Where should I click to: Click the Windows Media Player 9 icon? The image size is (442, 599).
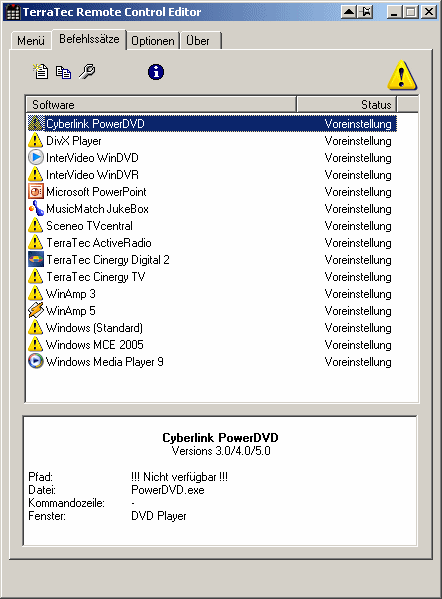36,361
